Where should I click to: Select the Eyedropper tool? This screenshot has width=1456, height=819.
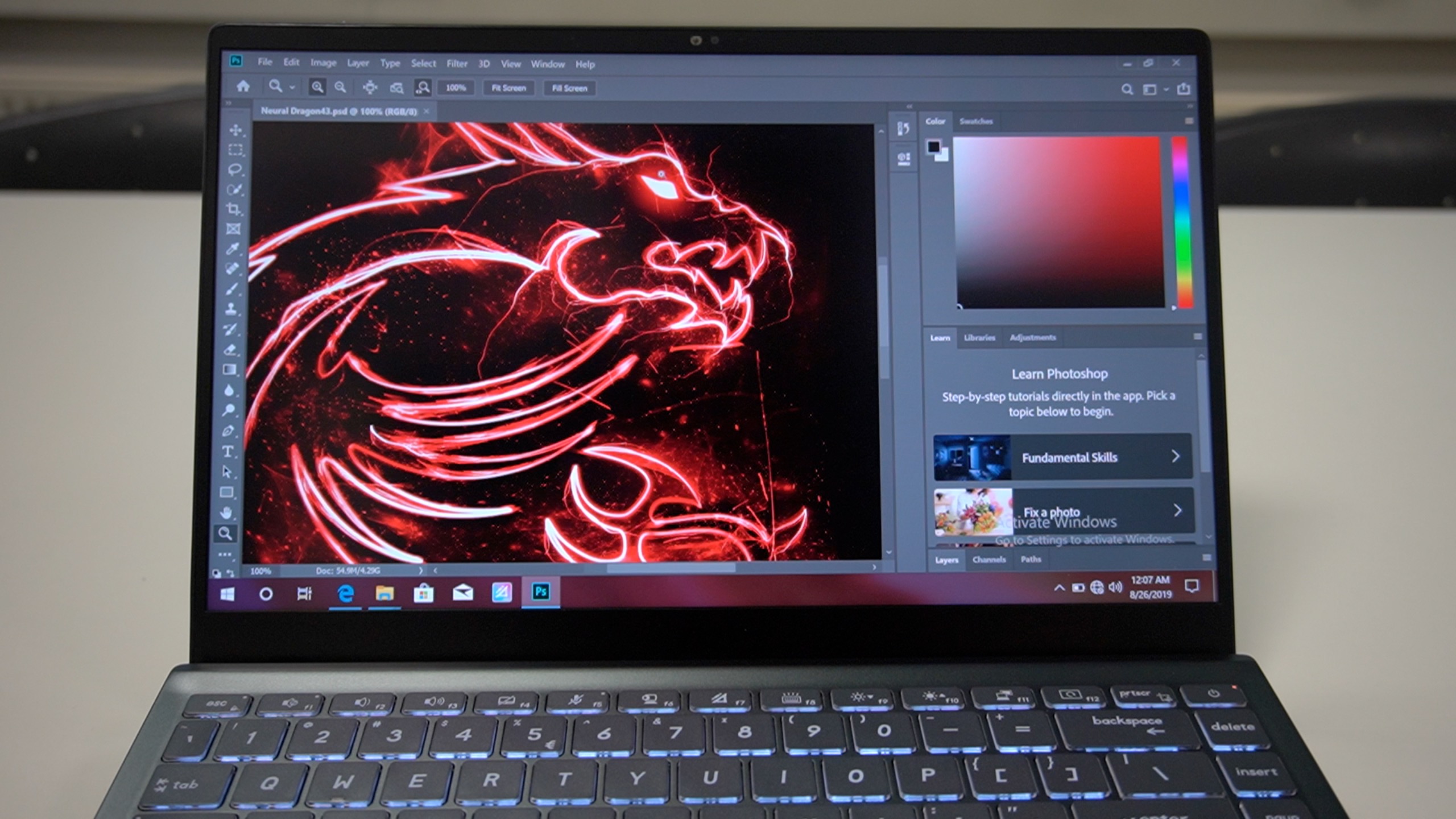pyautogui.click(x=233, y=249)
